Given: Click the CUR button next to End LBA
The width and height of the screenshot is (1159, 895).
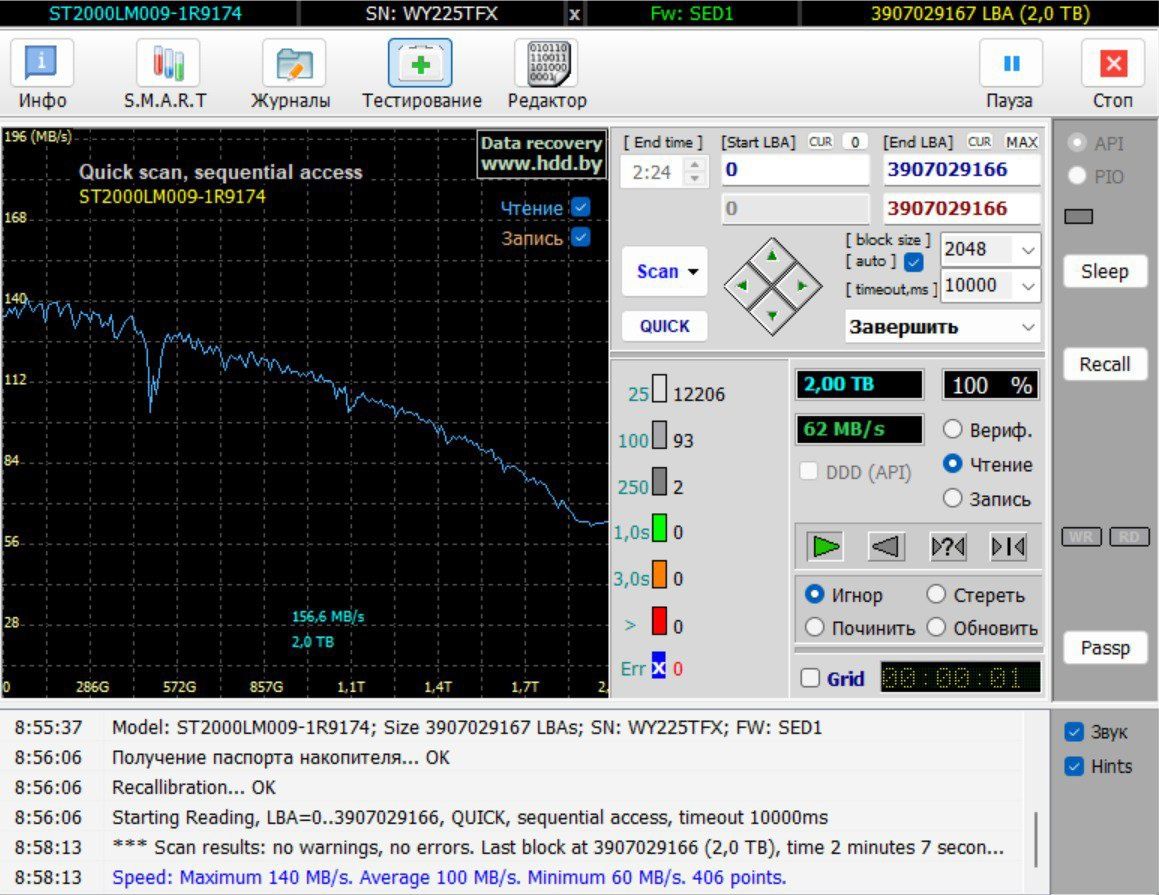Looking at the screenshot, I should (979, 142).
